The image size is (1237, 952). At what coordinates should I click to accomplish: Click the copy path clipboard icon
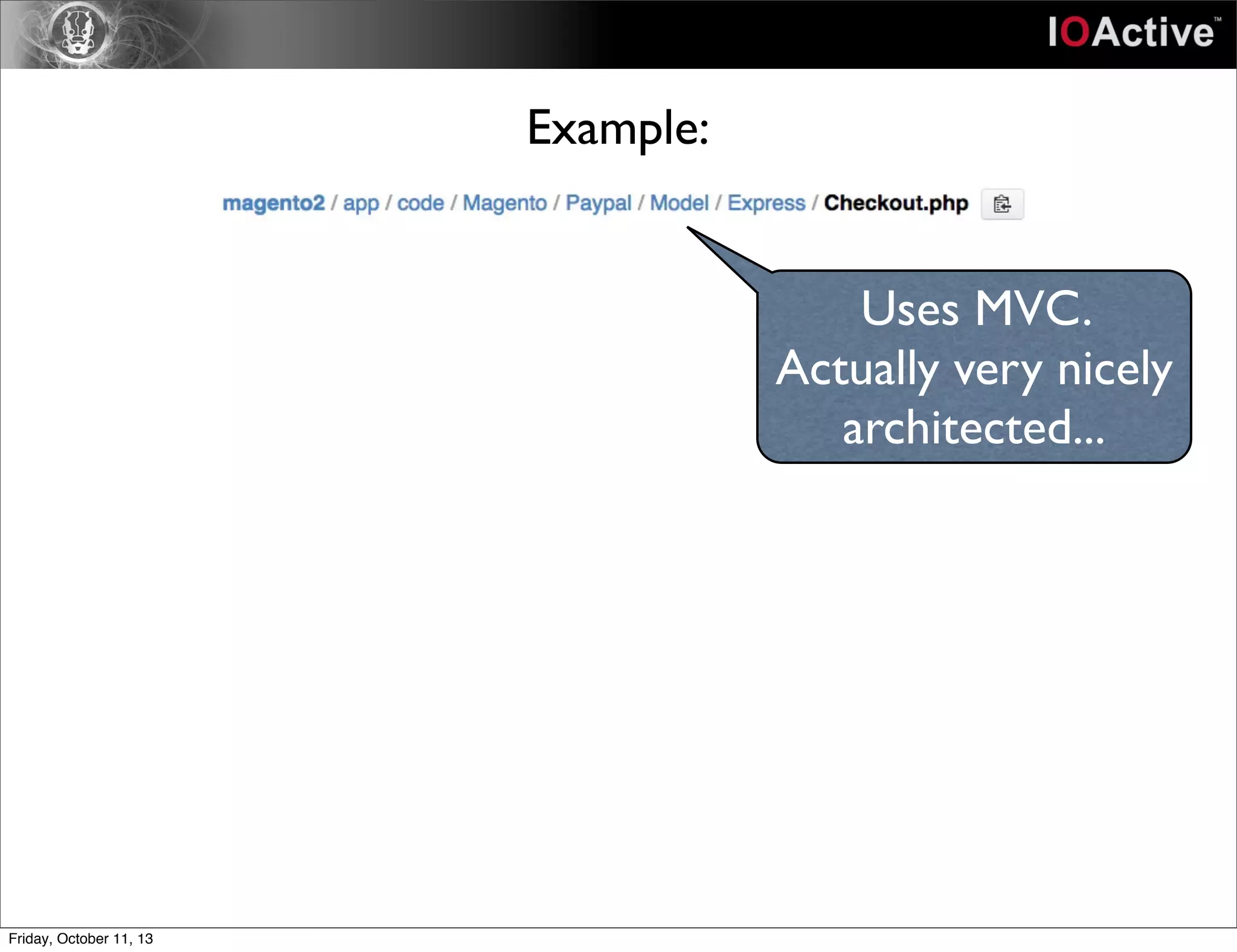click(x=1002, y=204)
